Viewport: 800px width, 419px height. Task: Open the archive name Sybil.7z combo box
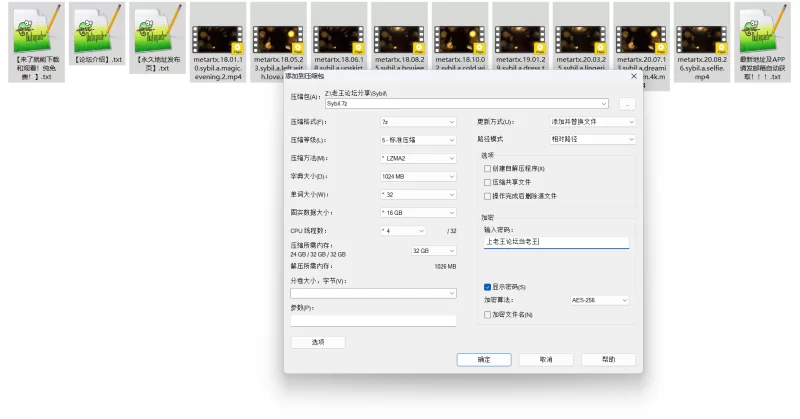pos(466,104)
